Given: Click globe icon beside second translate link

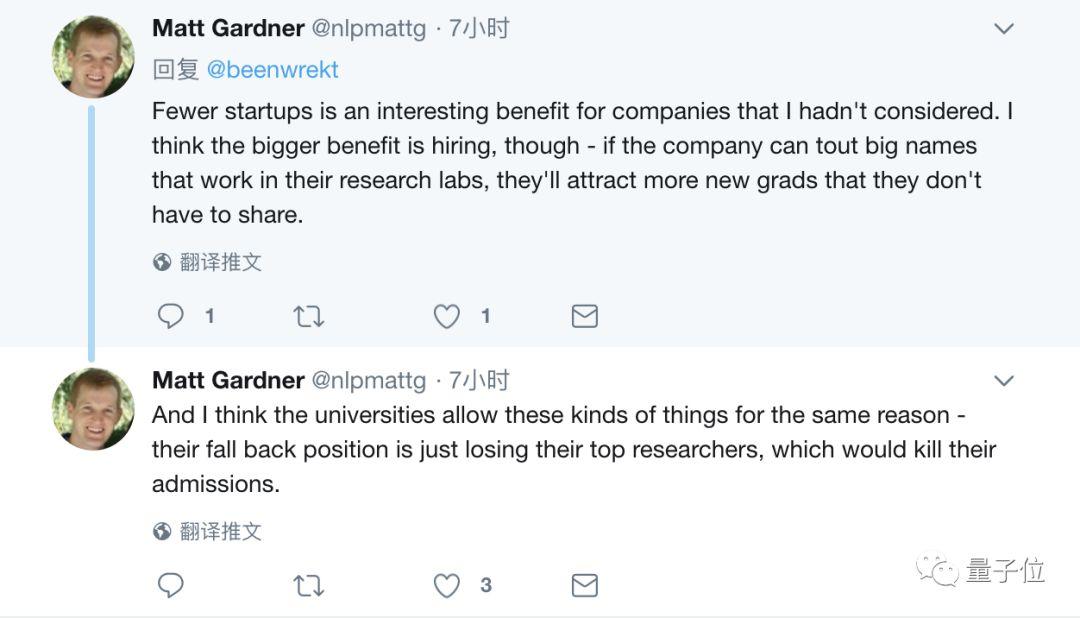Looking at the screenshot, I should (x=162, y=532).
